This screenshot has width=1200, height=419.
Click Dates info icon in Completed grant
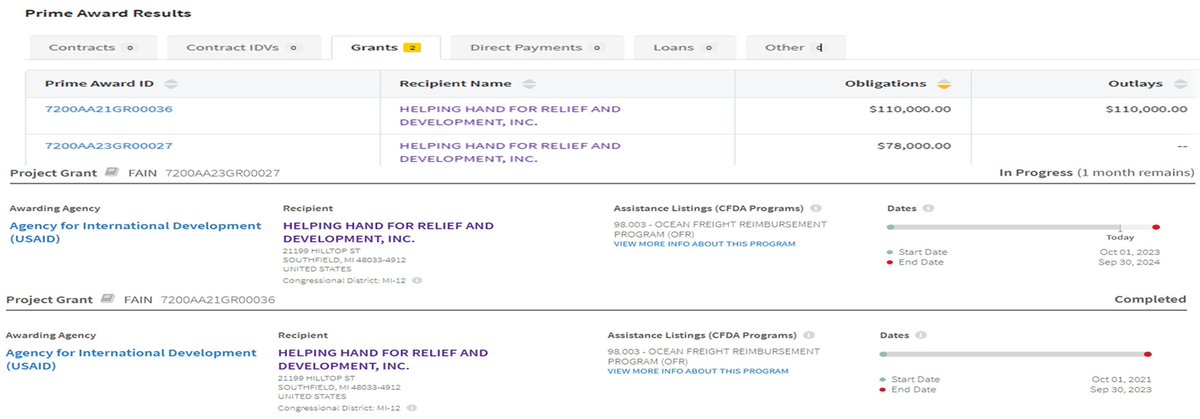[x=923, y=335]
